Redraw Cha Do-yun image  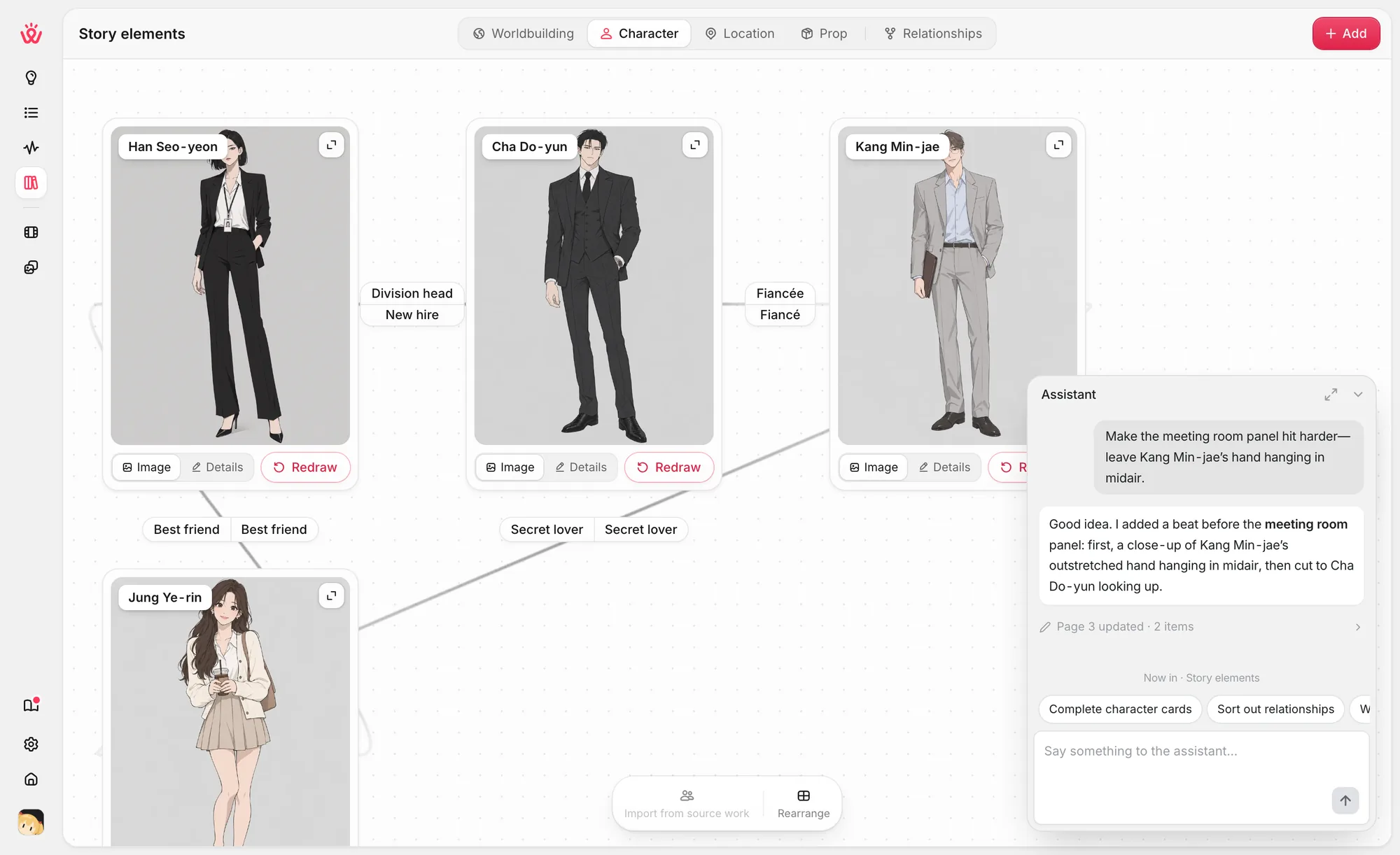tap(668, 467)
